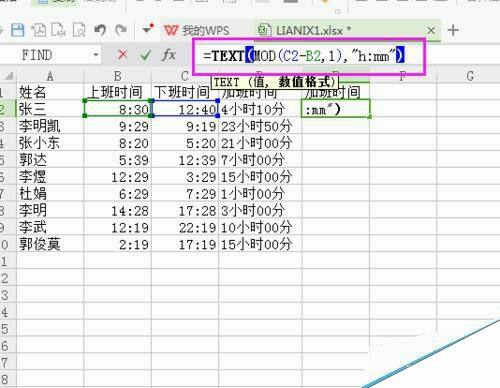Select the cell with time 8:30
Image resolution: width=500 pixels, height=388 pixels.
pyautogui.click(x=117, y=109)
